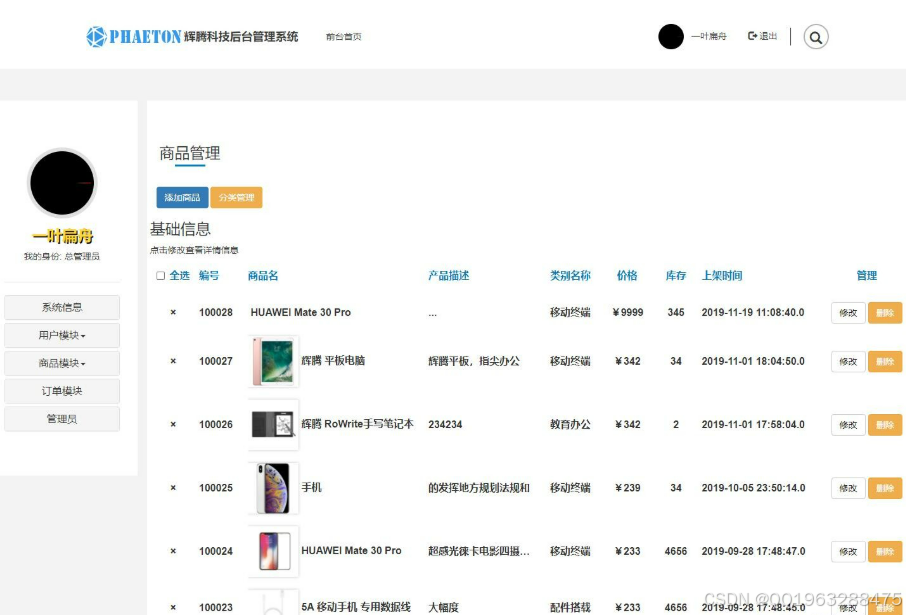Image resolution: width=906 pixels, height=615 pixels.
Task: Open 分类管理
Action: pos(237,197)
